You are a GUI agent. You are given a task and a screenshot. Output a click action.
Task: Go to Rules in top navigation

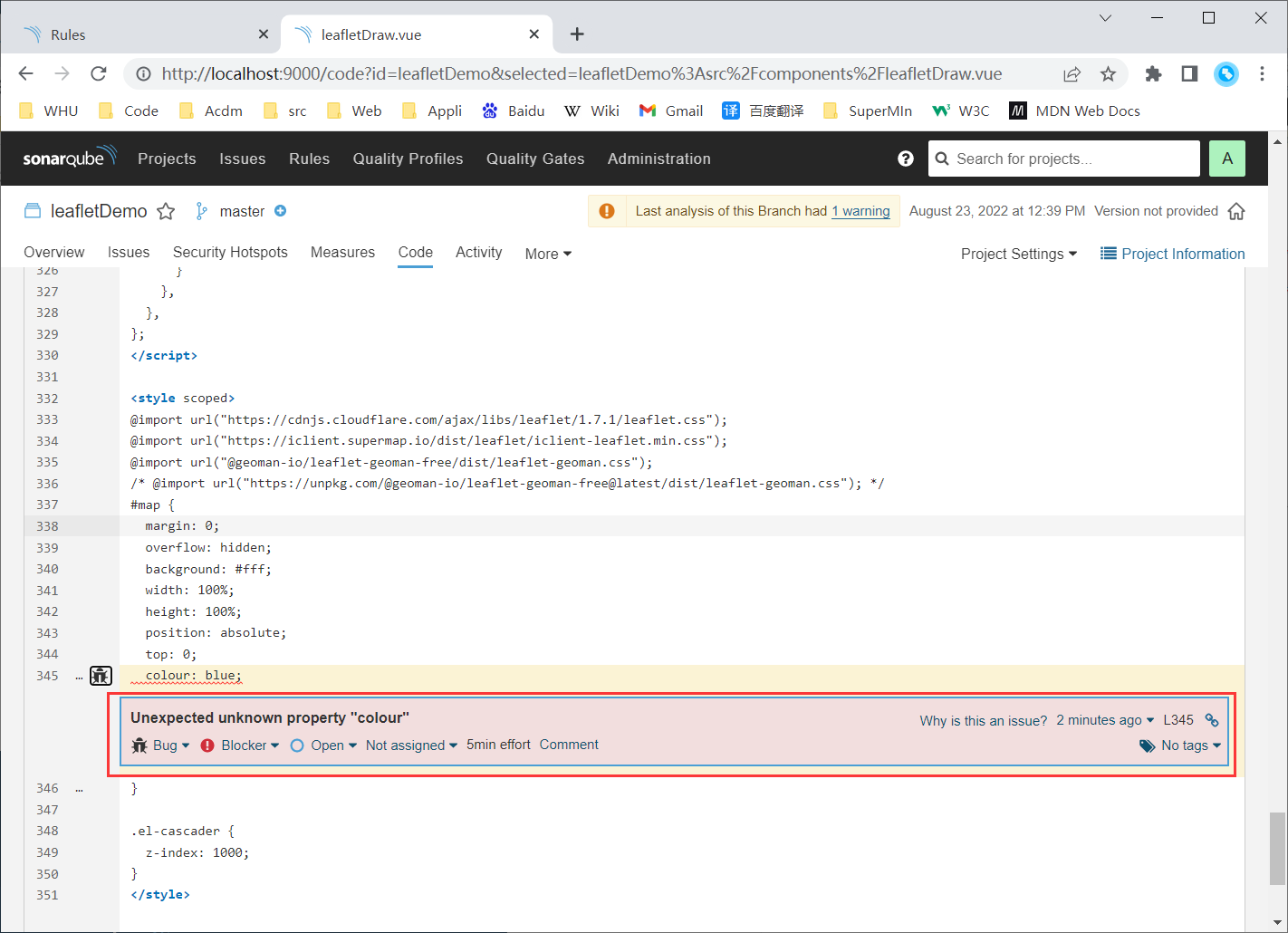click(x=309, y=159)
